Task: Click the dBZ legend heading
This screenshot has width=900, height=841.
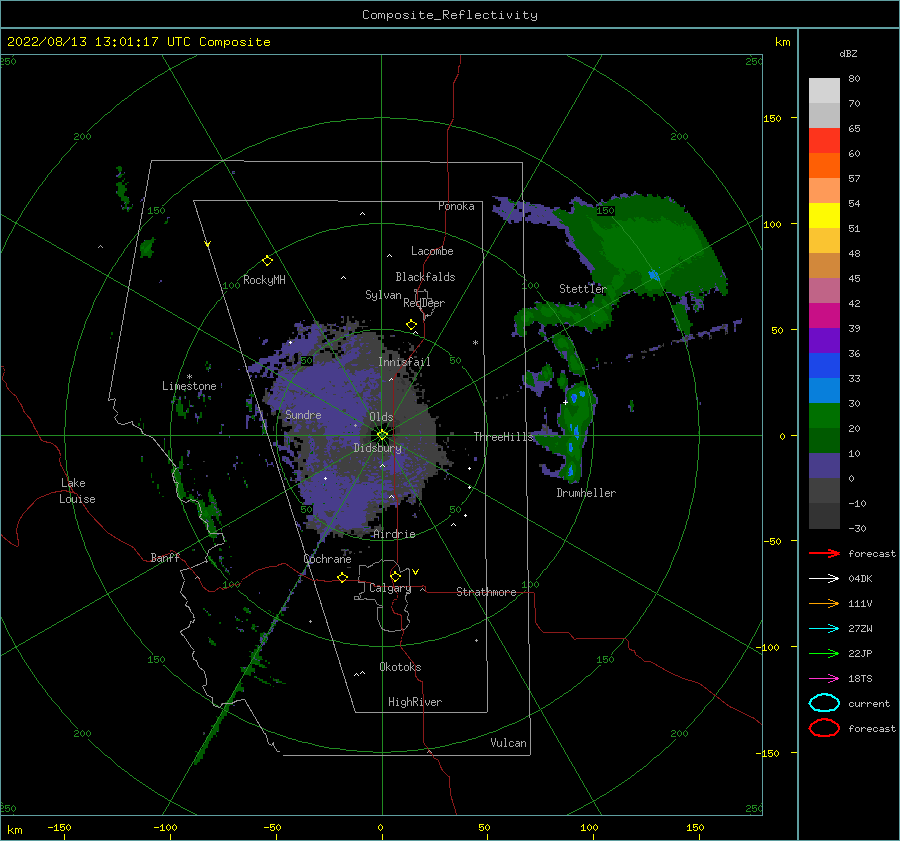Action: [x=848, y=53]
